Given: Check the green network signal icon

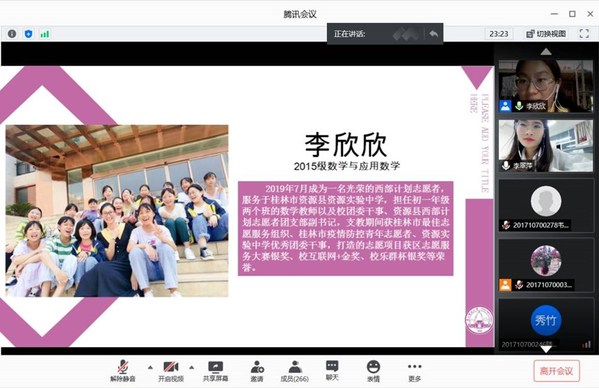Looking at the screenshot, I should click(x=45, y=34).
